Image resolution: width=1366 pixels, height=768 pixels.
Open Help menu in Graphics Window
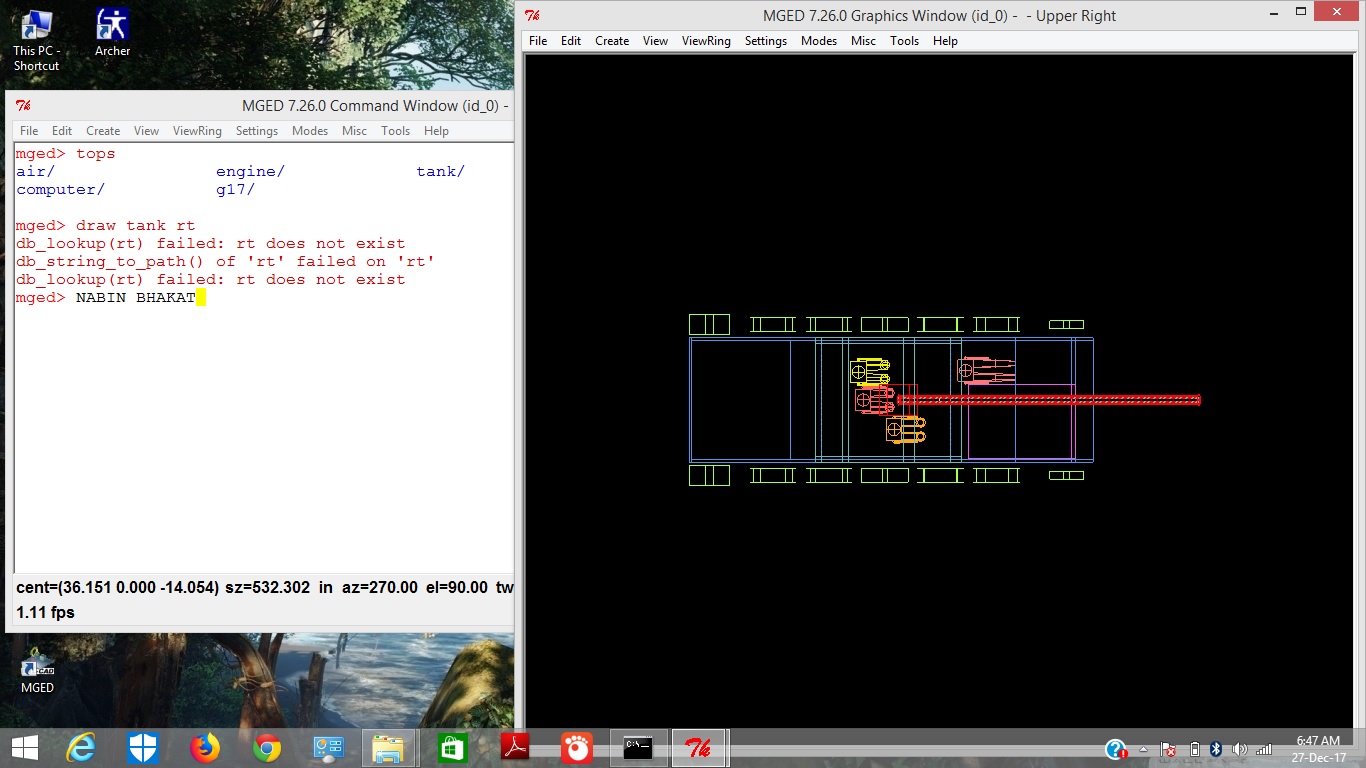[945, 41]
